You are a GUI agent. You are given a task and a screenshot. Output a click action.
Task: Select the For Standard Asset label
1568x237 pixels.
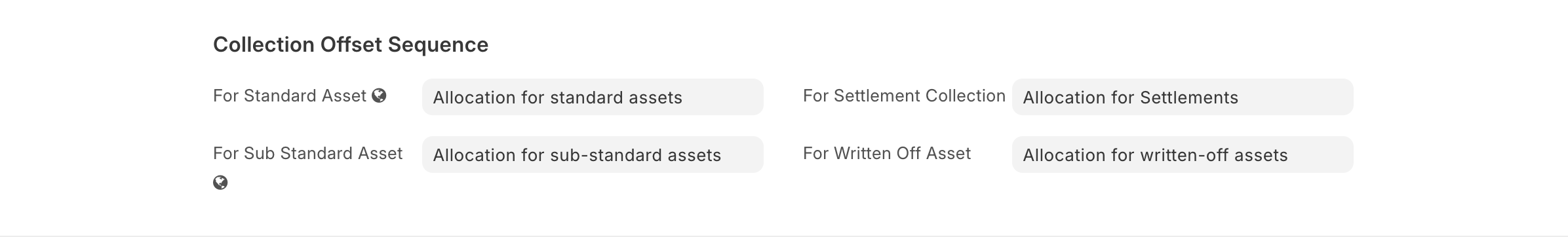290,96
